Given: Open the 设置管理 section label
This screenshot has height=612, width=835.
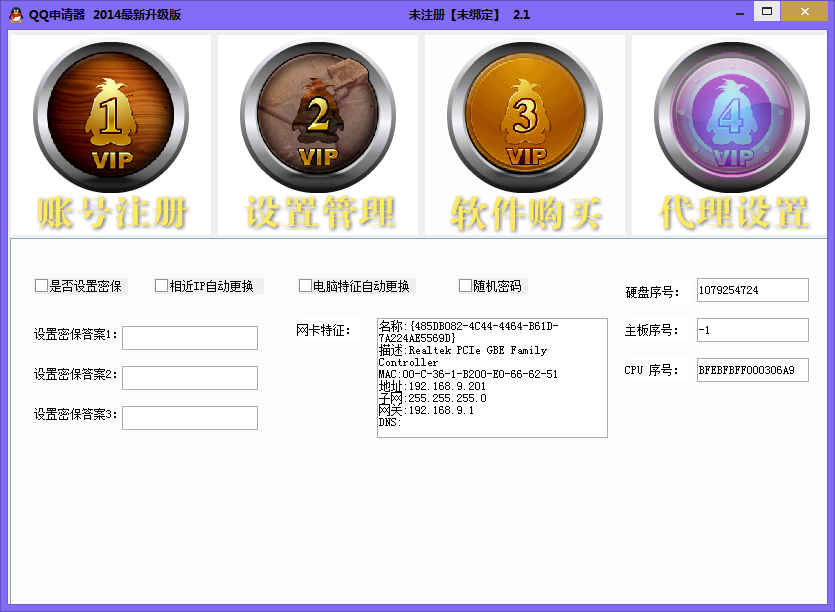Looking at the screenshot, I should pos(317,209).
